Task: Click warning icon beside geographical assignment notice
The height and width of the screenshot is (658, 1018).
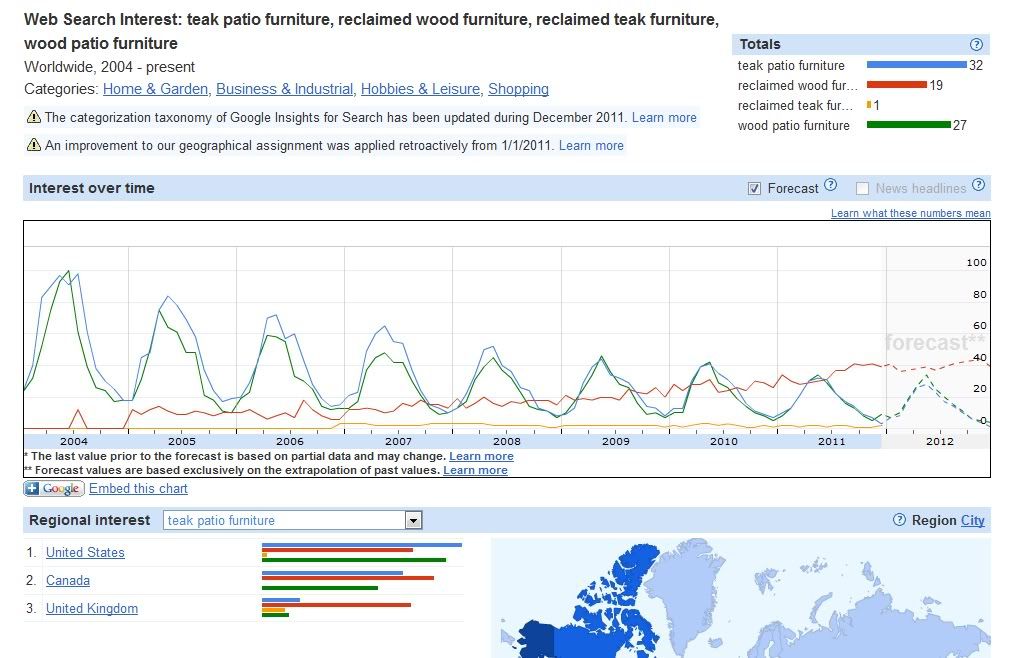Action: pos(34,145)
